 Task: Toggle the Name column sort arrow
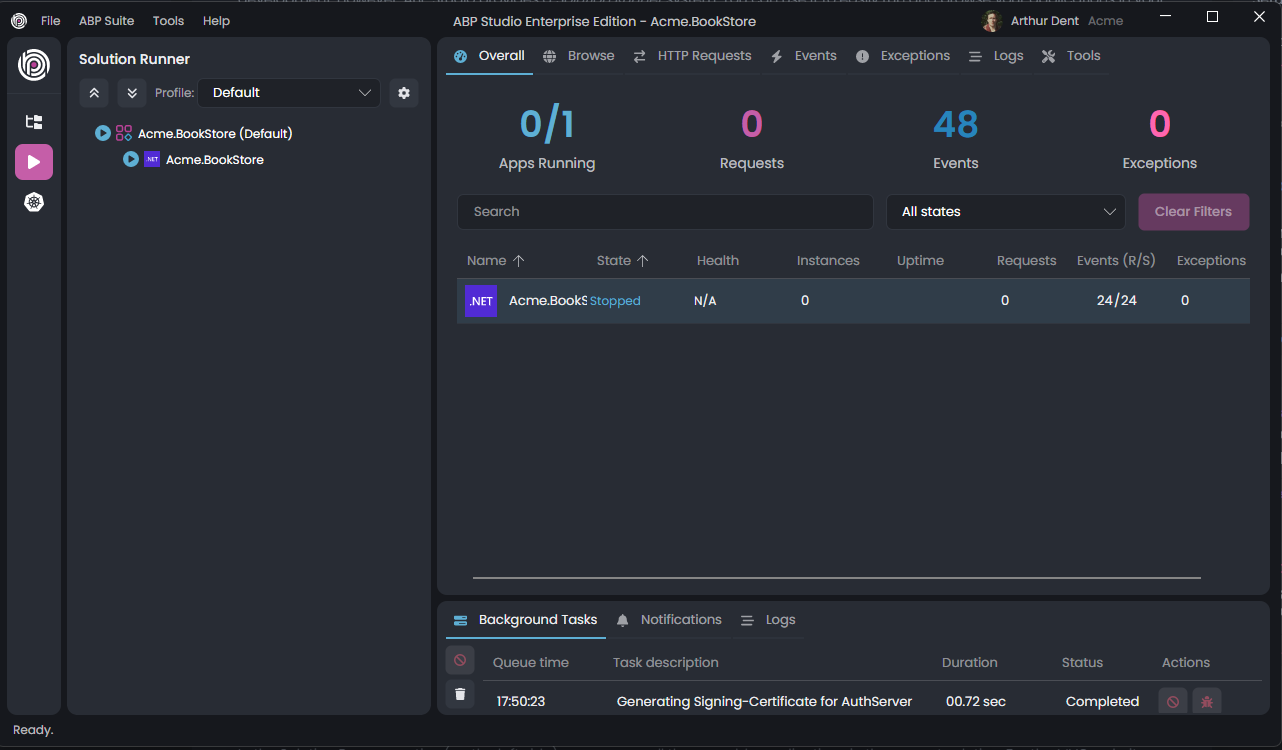pyautogui.click(x=520, y=260)
